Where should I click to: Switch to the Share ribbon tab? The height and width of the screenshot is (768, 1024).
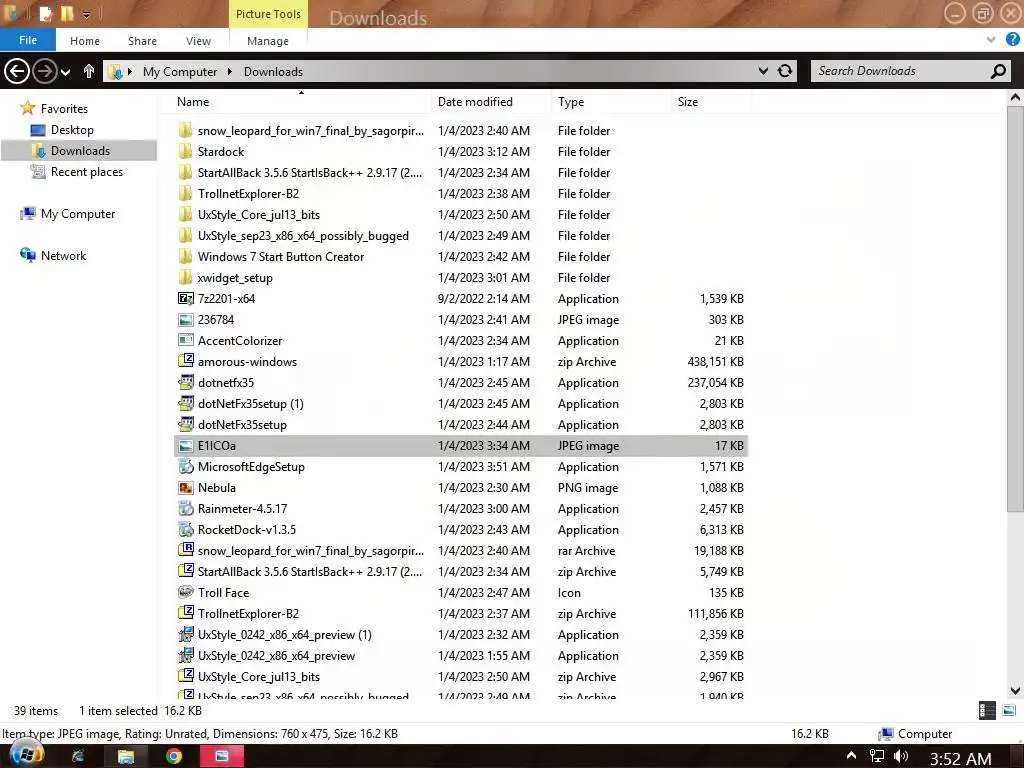click(x=142, y=40)
